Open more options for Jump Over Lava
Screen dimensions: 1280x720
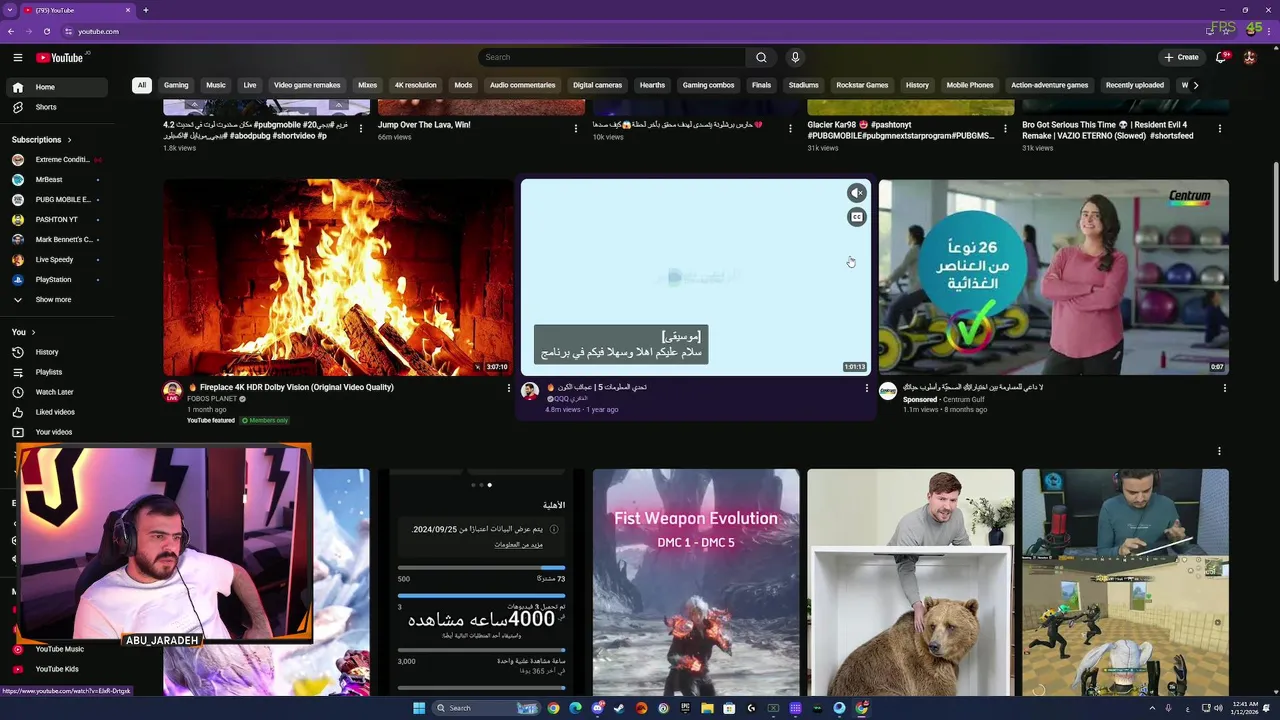point(576,128)
